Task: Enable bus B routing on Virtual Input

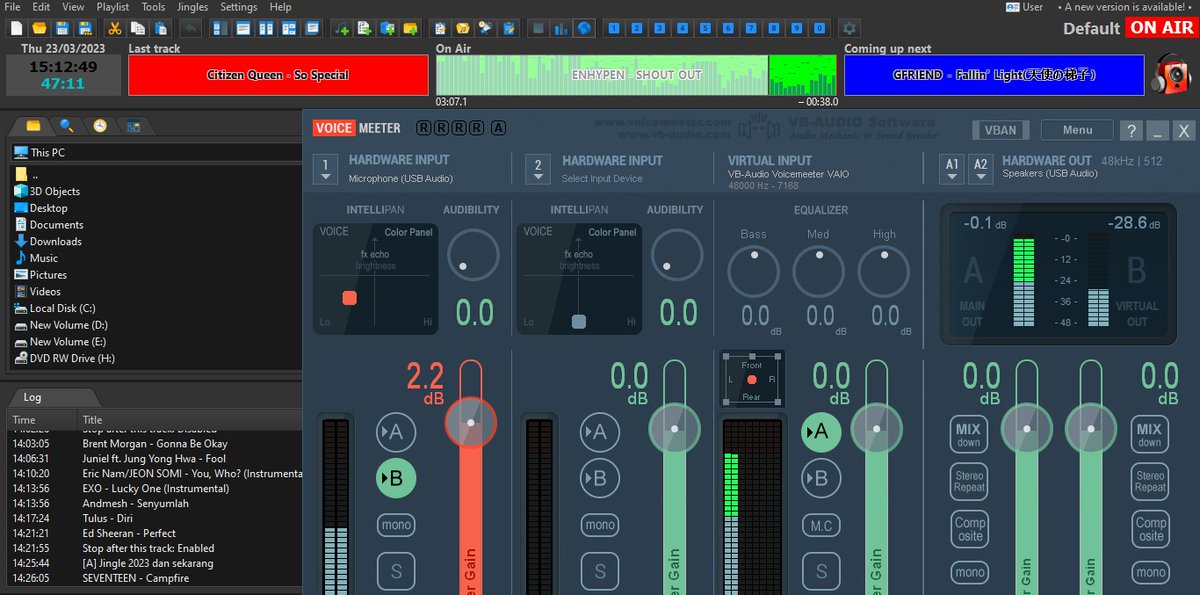Action: coord(821,478)
